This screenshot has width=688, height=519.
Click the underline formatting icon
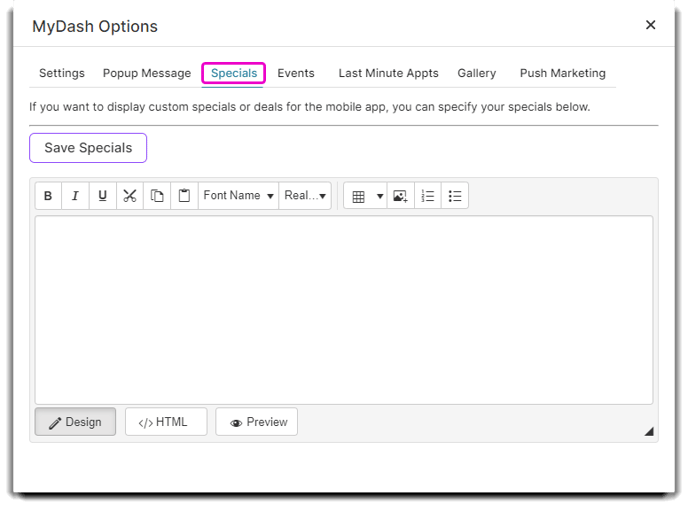pyautogui.click(x=103, y=196)
